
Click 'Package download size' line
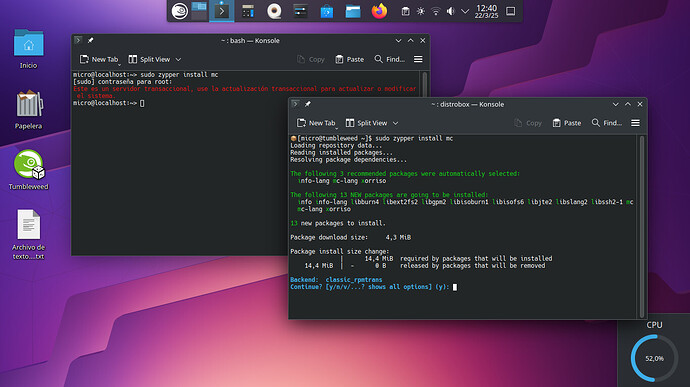click(x=351, y=238)
